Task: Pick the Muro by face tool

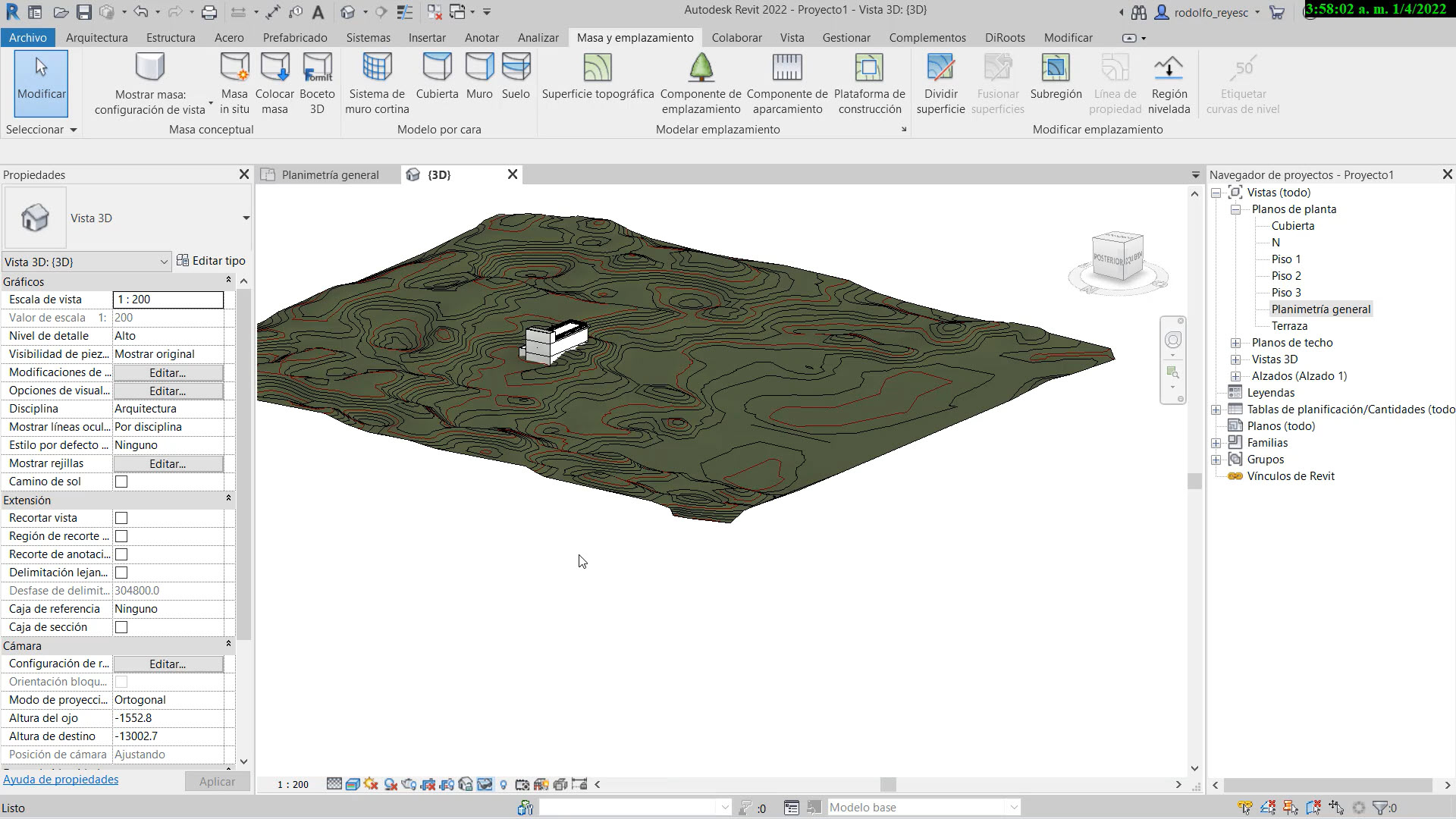Action: 479,77
